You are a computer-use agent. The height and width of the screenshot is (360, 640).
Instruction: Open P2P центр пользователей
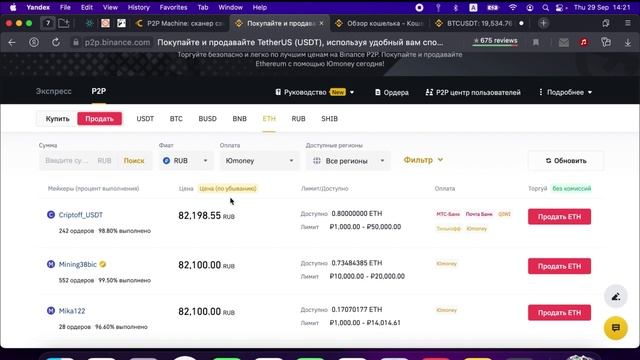coord(473,92)
